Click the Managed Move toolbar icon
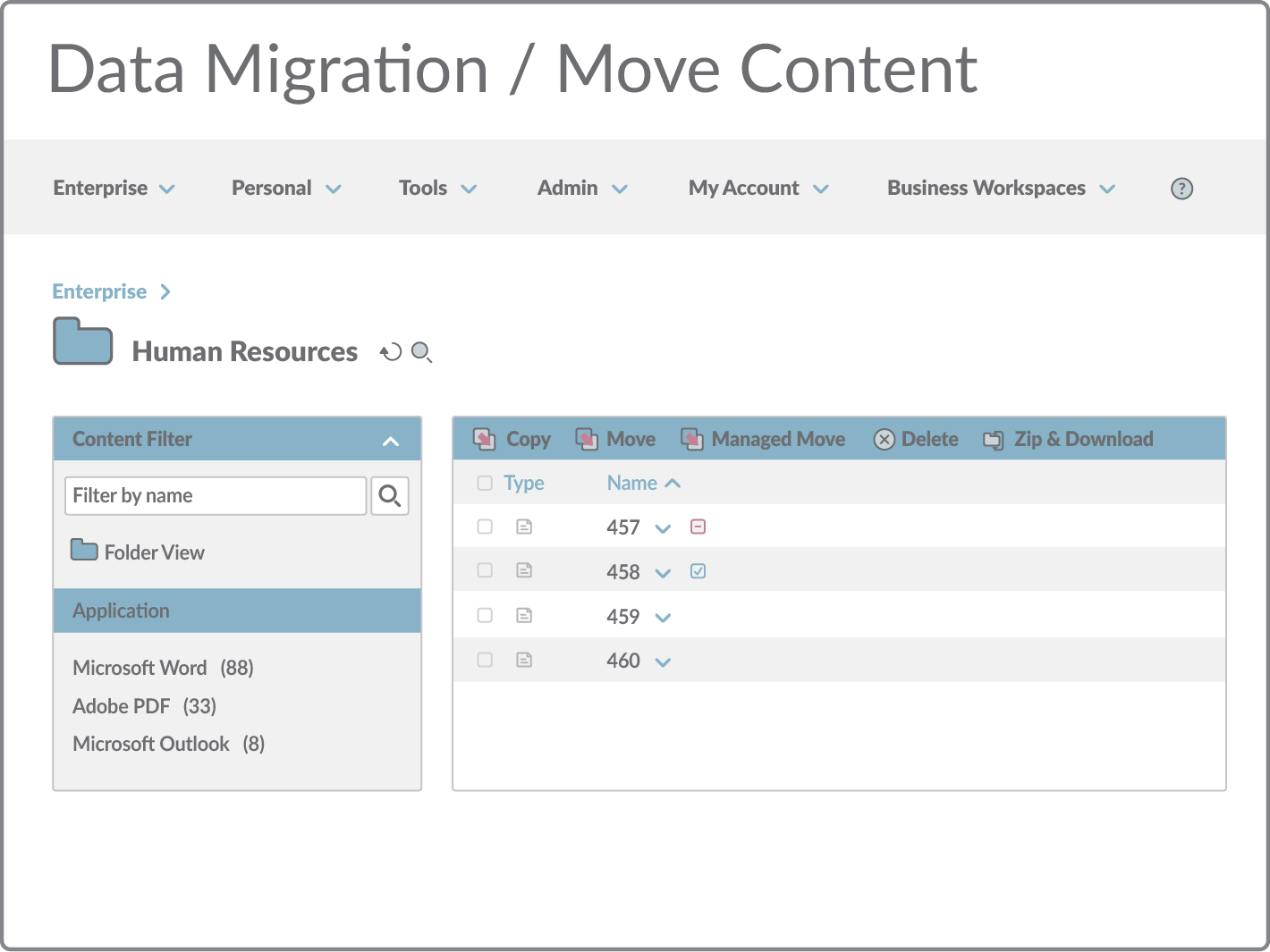 coord(691,439)
